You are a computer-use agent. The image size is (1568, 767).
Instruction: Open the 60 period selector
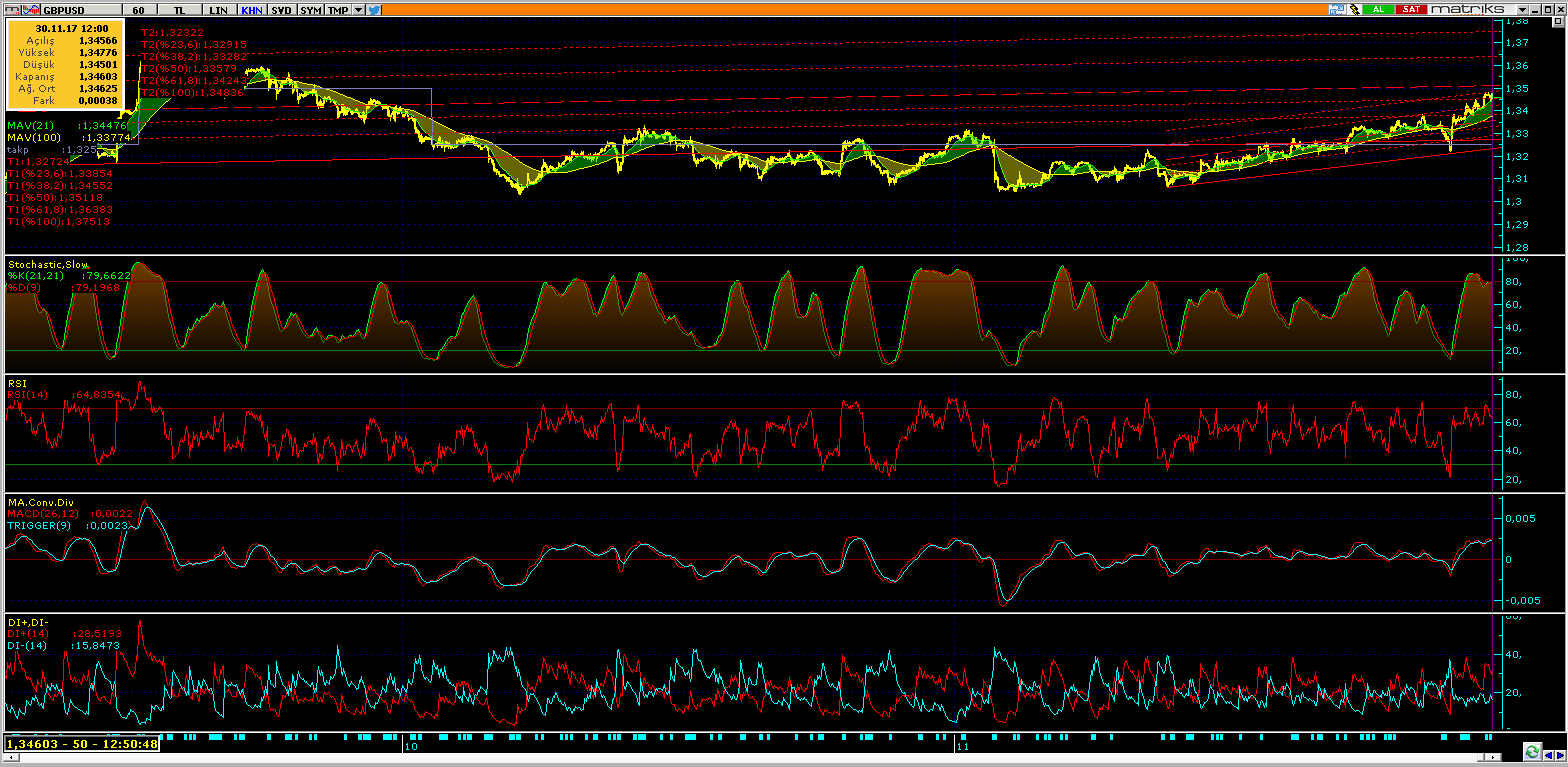[139, 9]
